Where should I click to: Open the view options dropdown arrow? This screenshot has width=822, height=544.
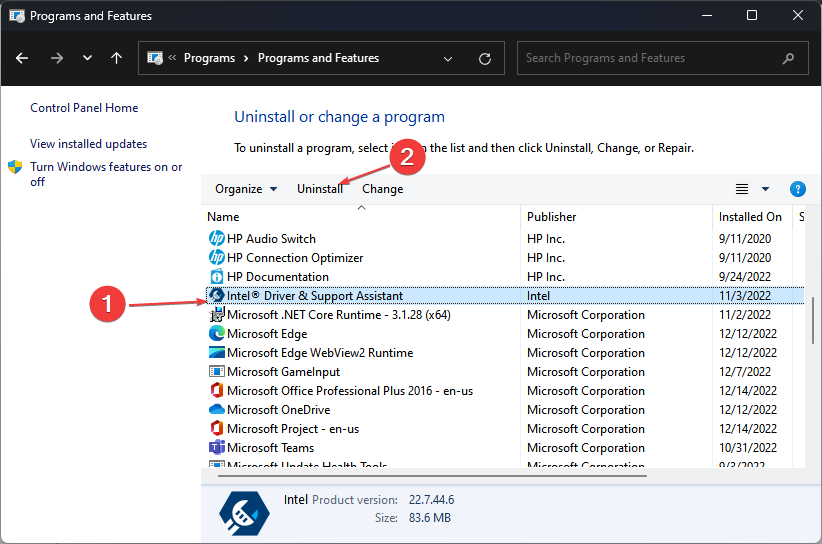(x=765, y=189)
